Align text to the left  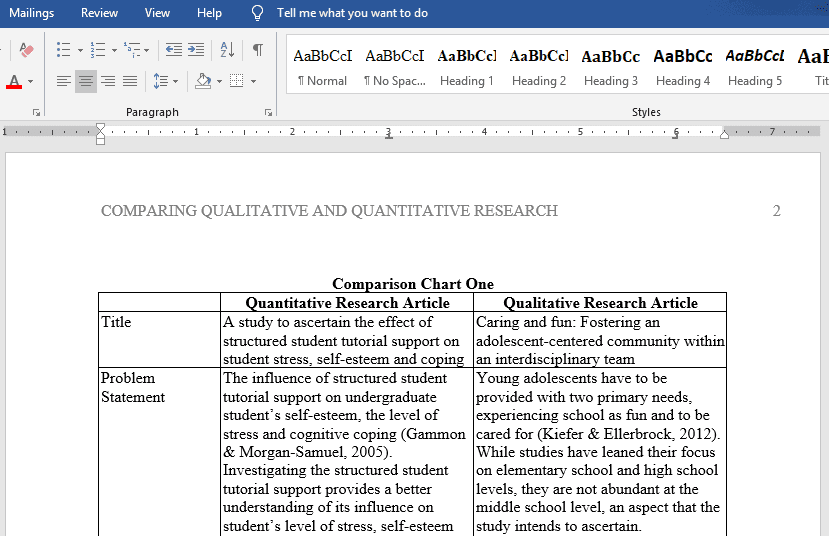[63, 81]
